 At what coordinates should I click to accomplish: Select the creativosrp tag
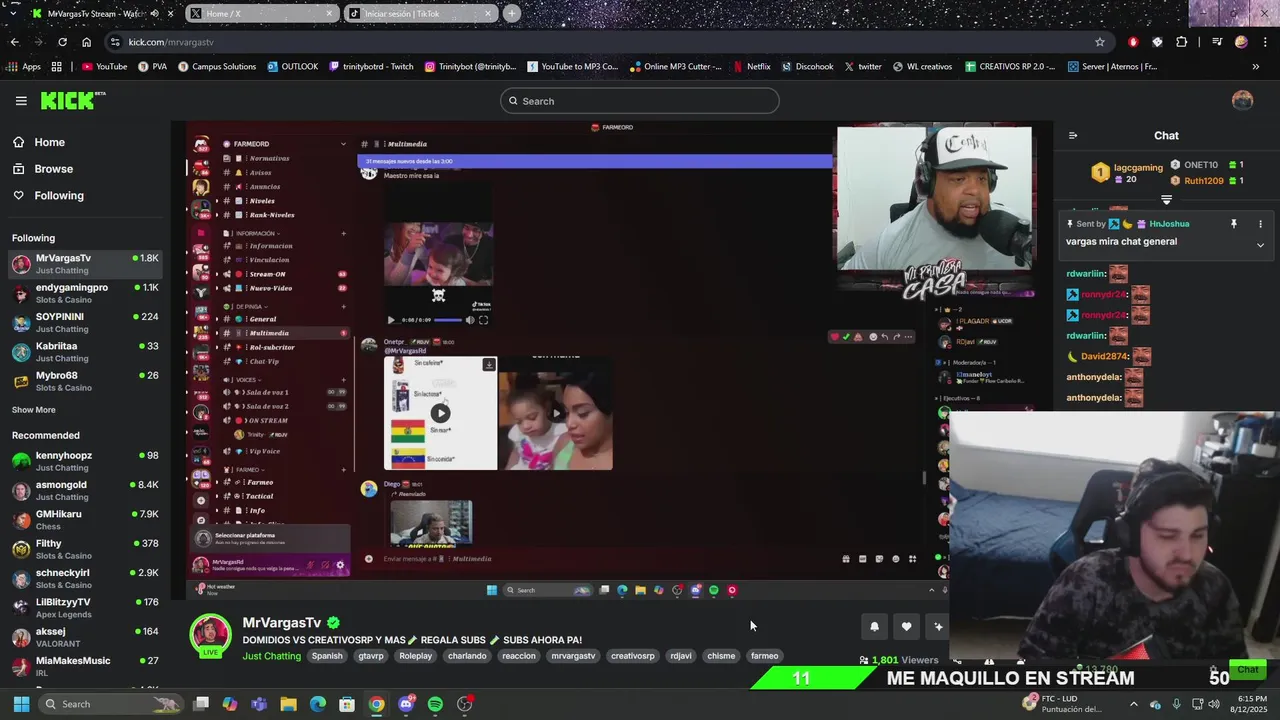coord(633,656)
